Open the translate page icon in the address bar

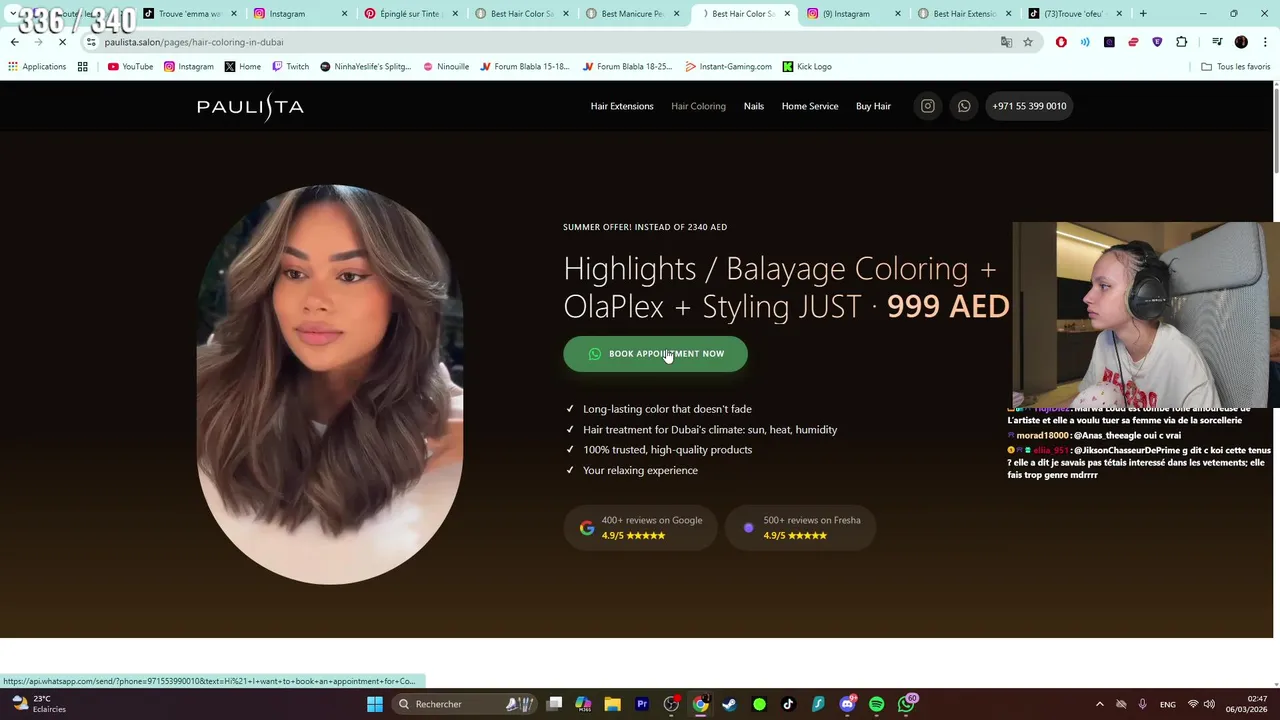[1006, 42]
